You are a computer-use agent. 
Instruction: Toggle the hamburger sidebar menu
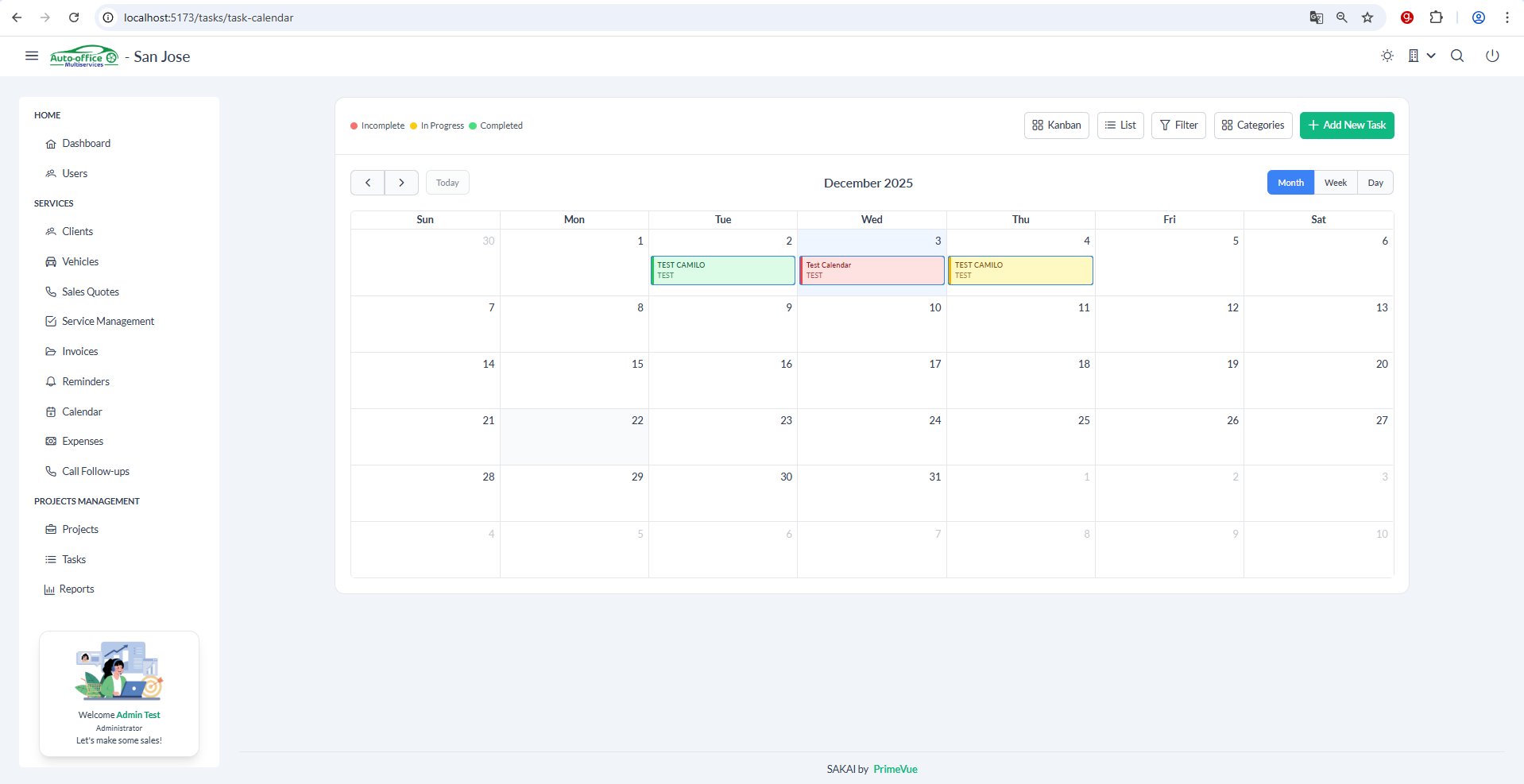[32, 56]
